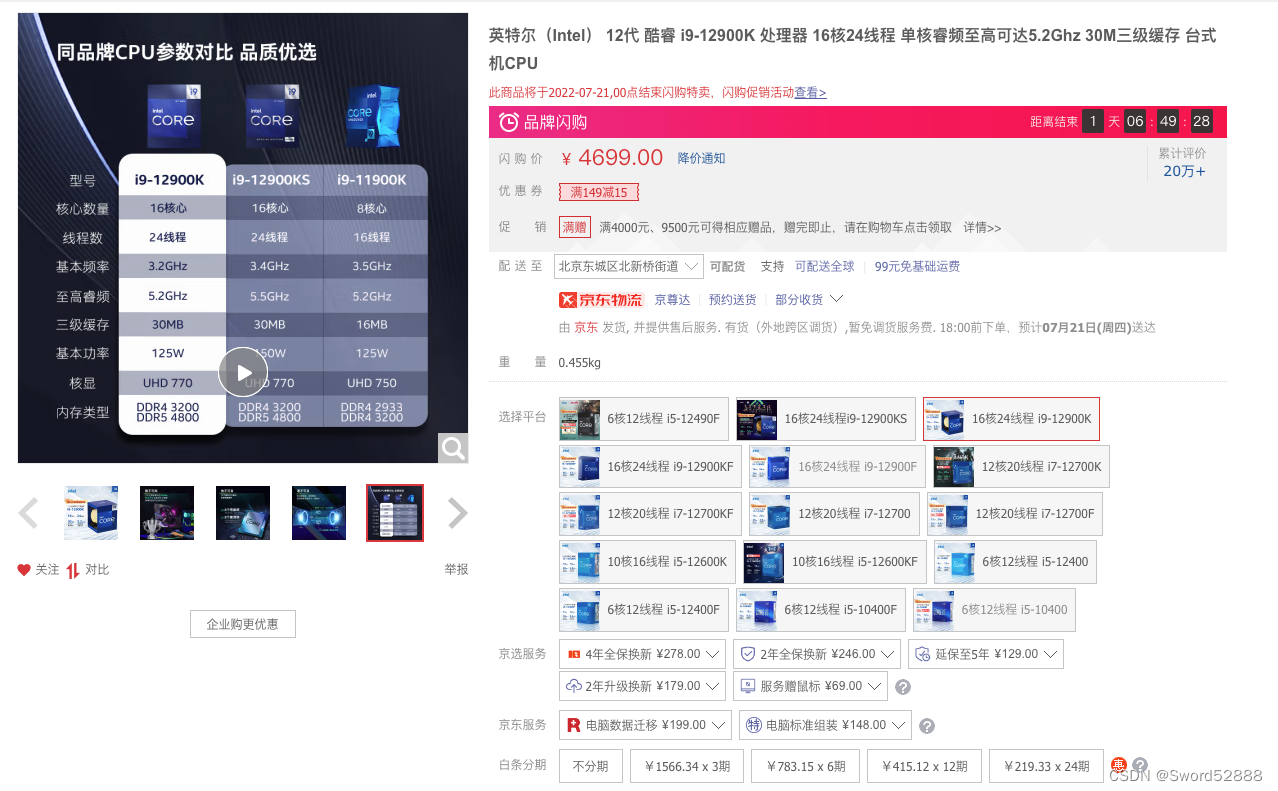Screen dimensions: 1278x791
Task: Select the 不分期 installment option
Action: point(590,765)
